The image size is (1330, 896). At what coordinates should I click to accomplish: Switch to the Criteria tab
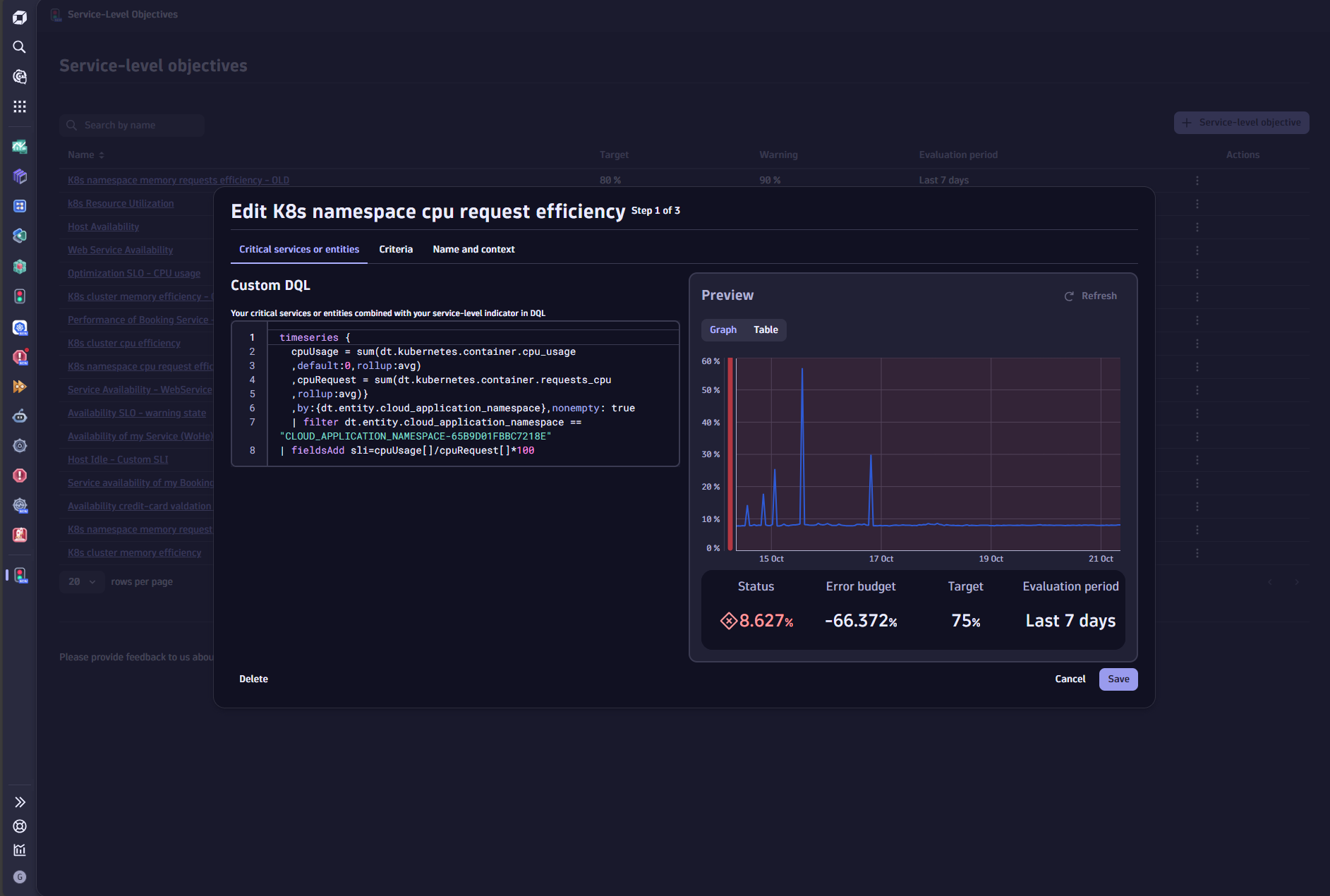[396, 249]
